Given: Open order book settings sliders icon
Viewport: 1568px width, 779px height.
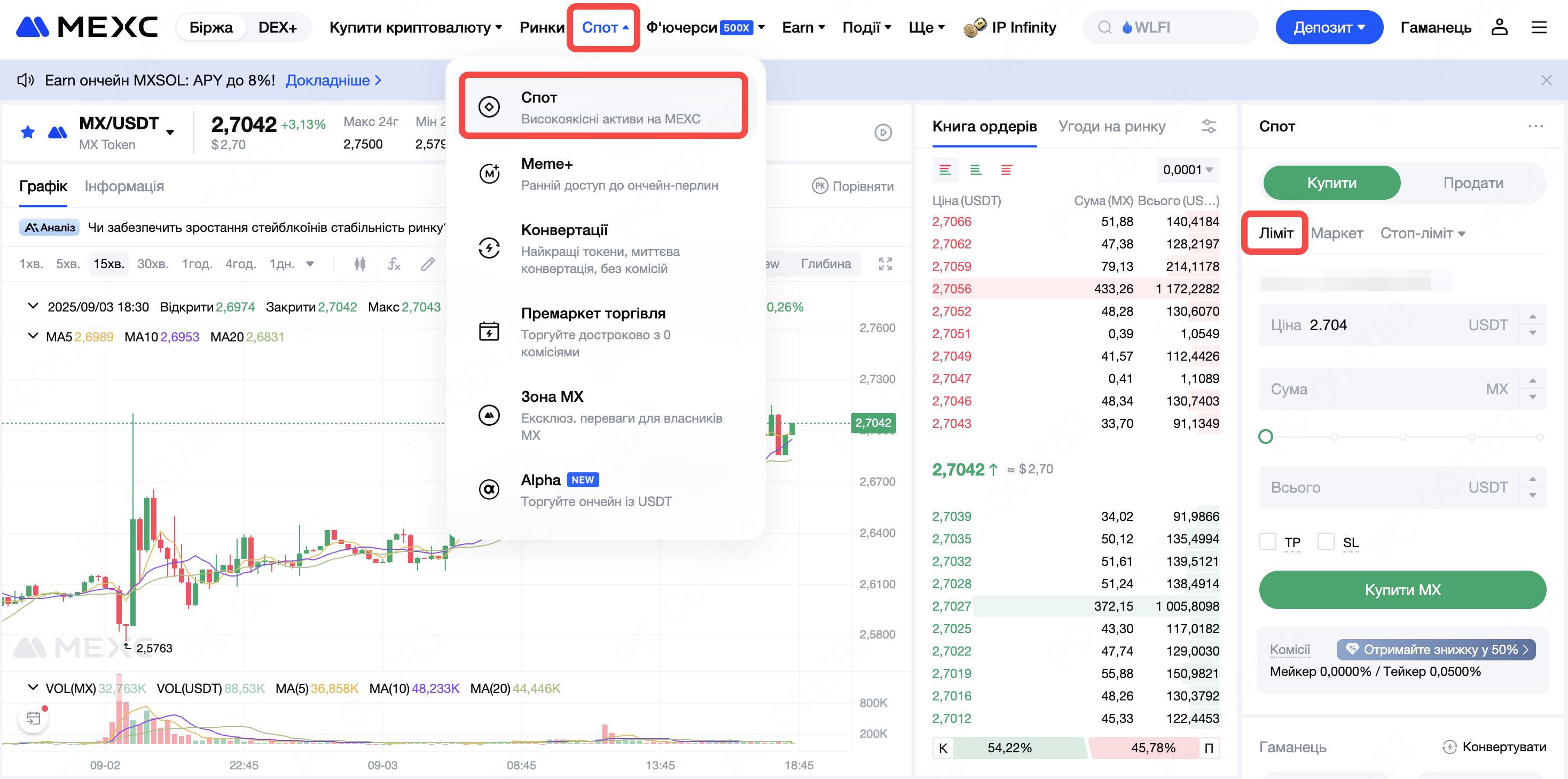Looking at the screenshot, I should (1208, 126).
